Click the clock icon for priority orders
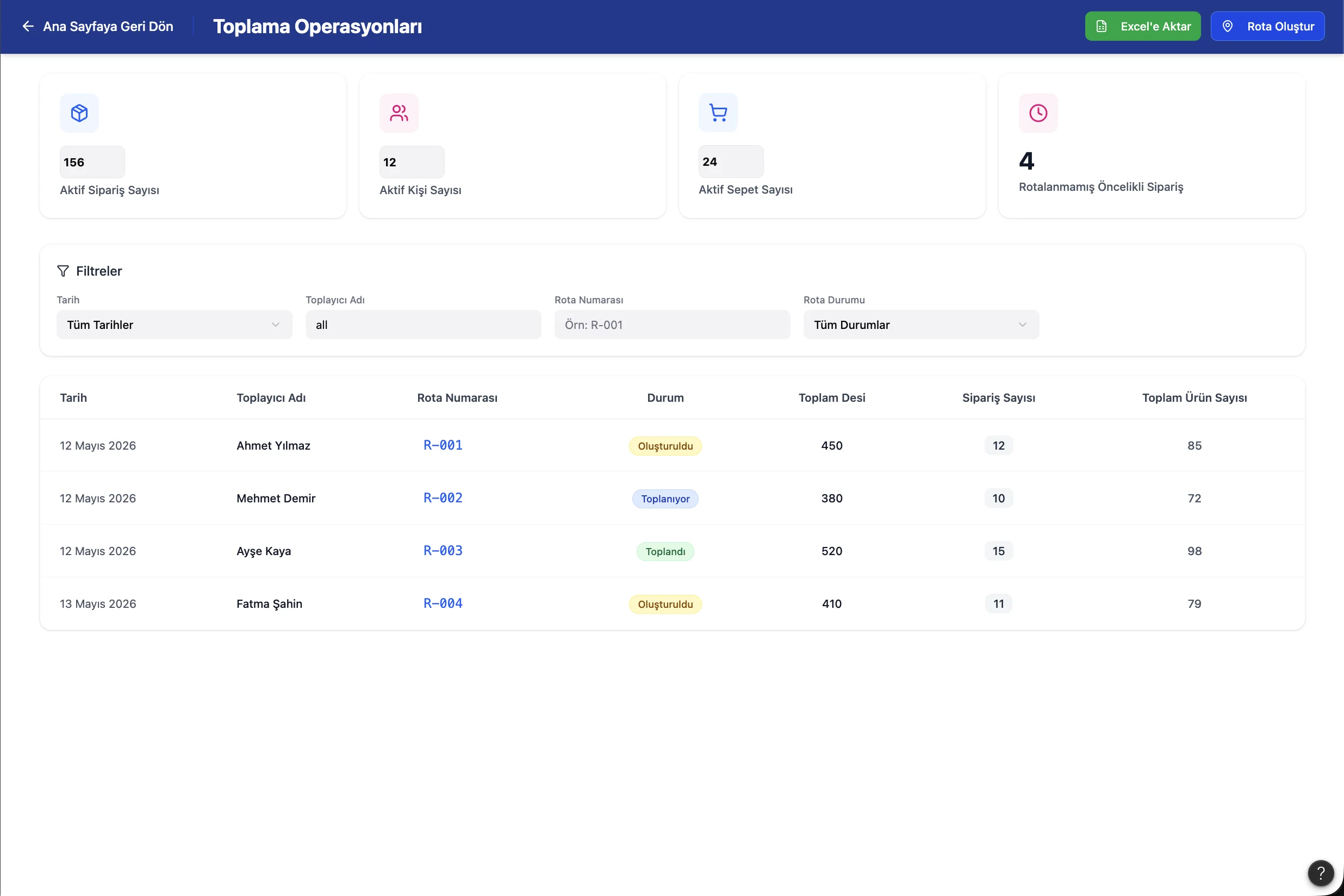The width and height of the screenshot is (1344, 896). 1038,113
